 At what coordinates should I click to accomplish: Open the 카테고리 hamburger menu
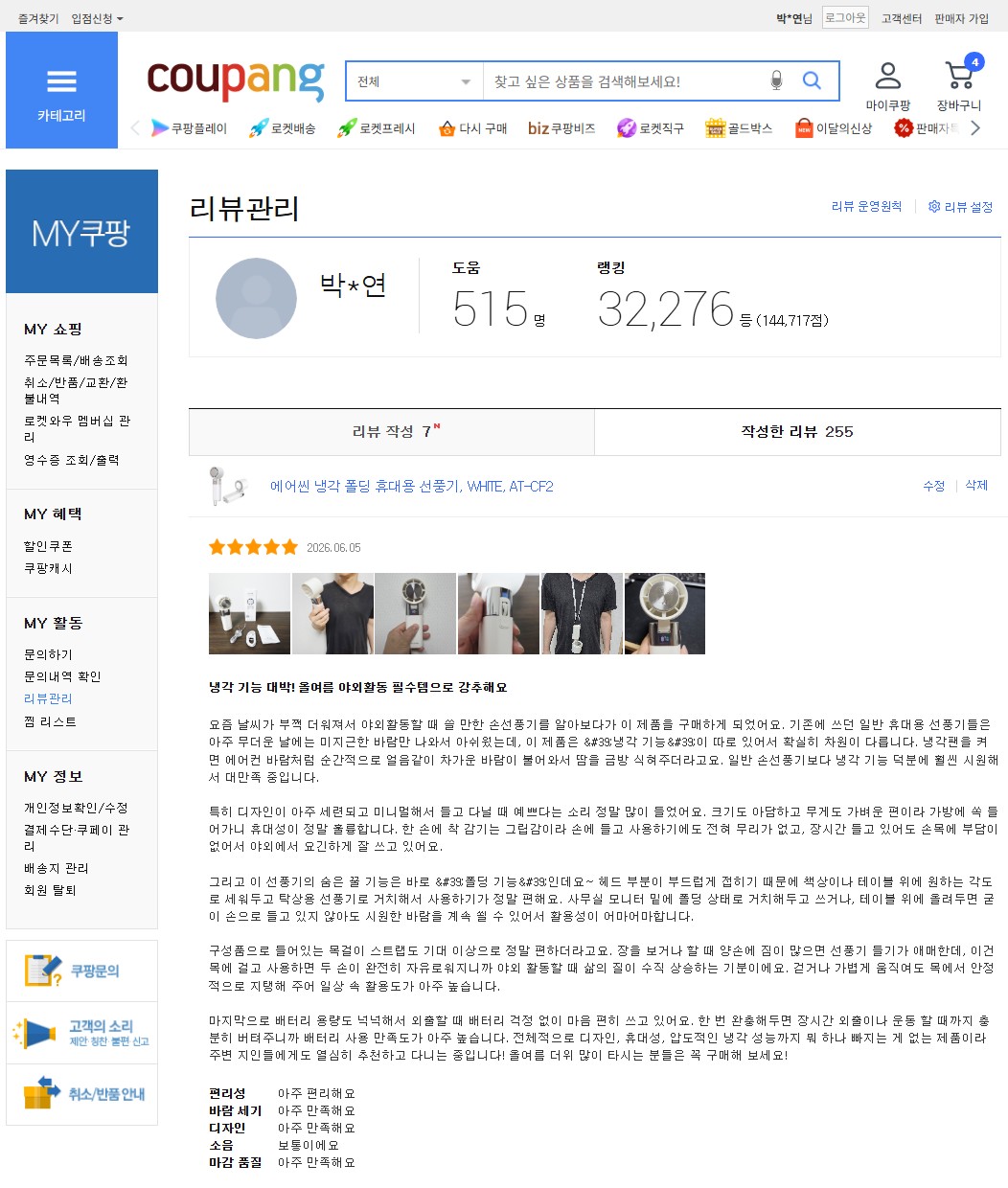[61, 90]
